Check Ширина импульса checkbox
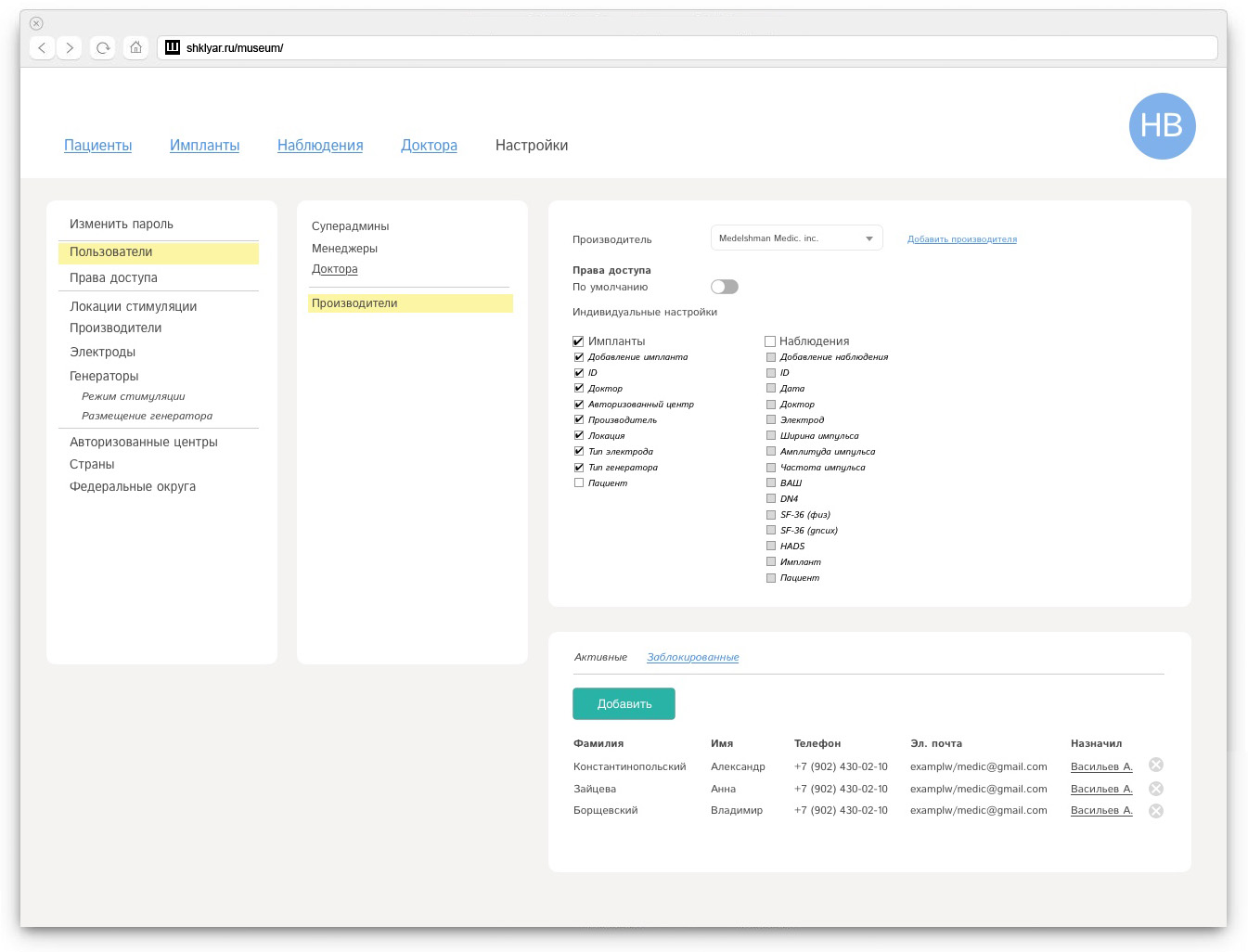This screenshot has height=952, width=1248. click(771, 436)
